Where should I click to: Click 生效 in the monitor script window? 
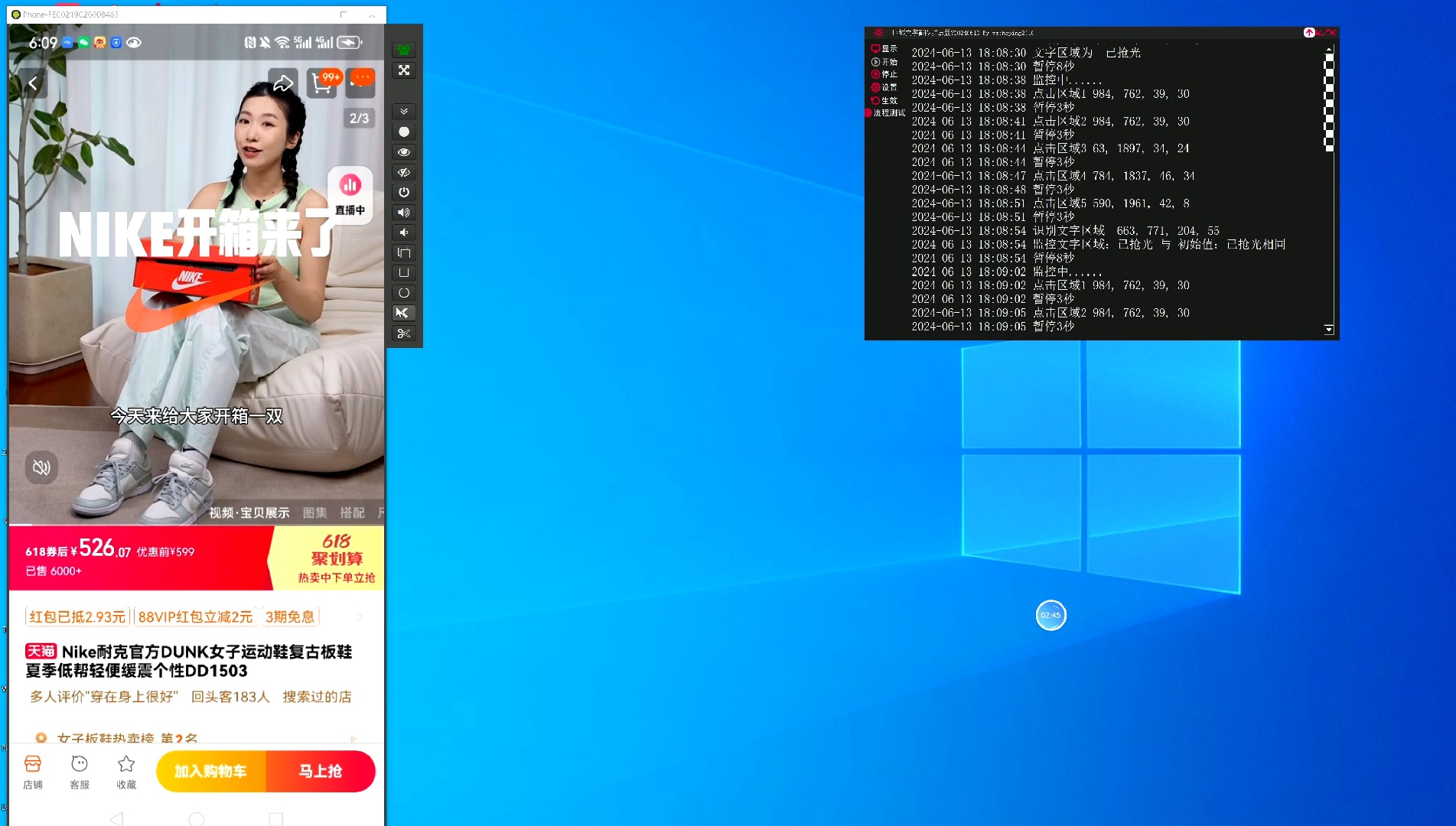884,100
